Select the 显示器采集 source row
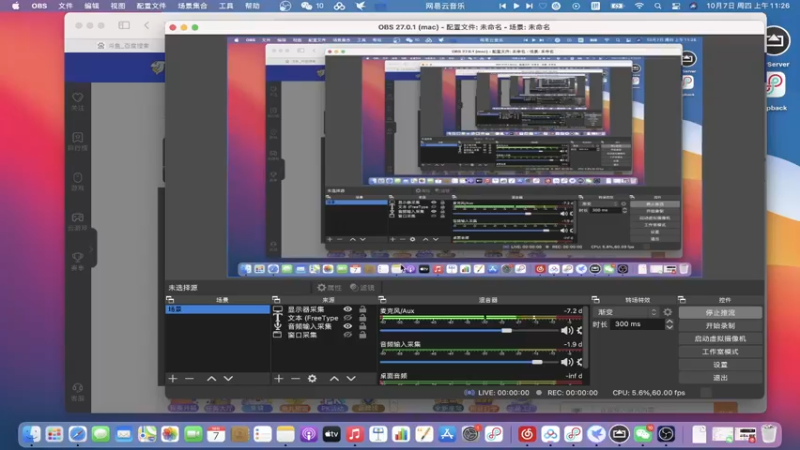 point(323,309)
